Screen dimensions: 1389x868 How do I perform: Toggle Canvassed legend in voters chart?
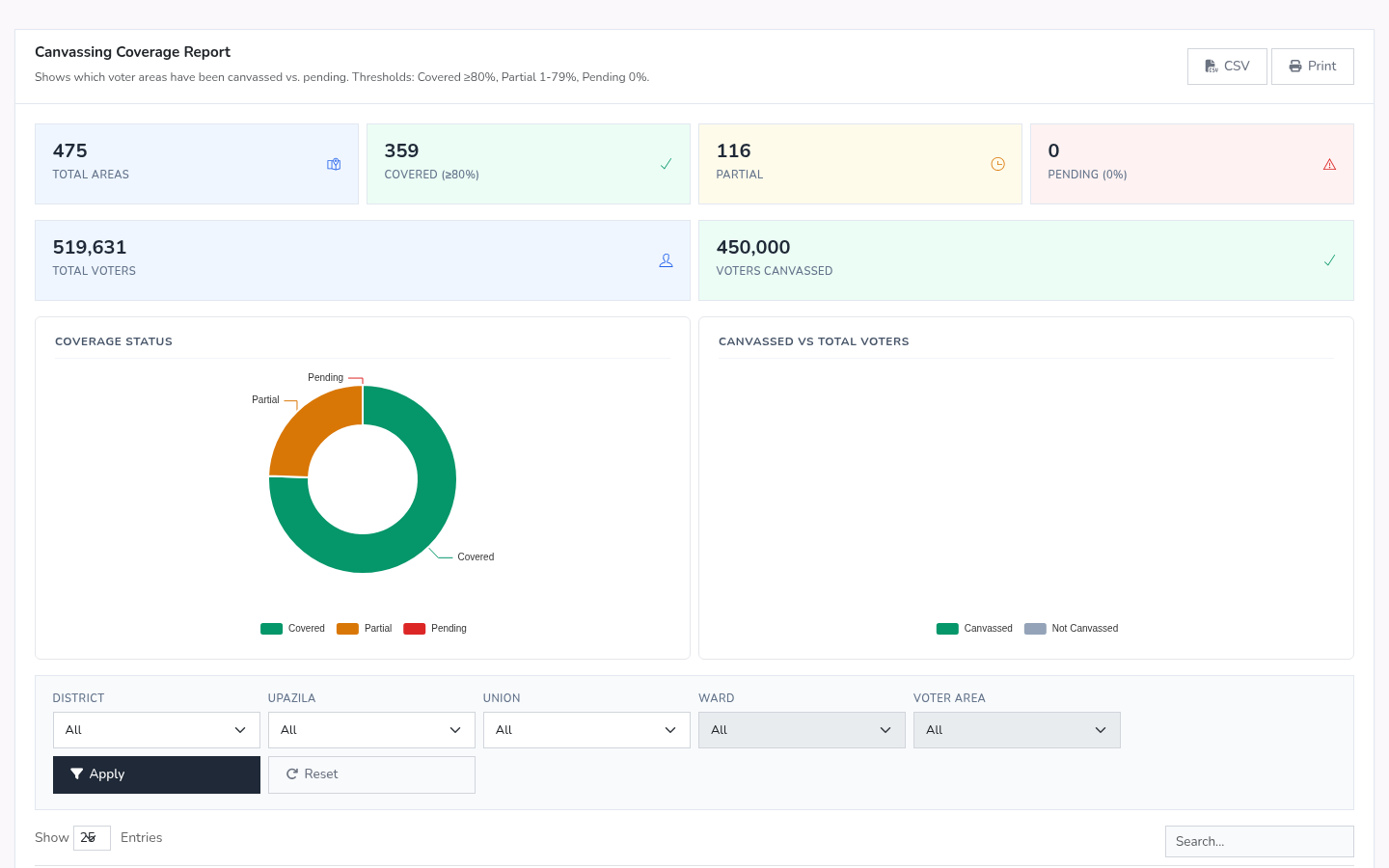click(x=974, y=628)
